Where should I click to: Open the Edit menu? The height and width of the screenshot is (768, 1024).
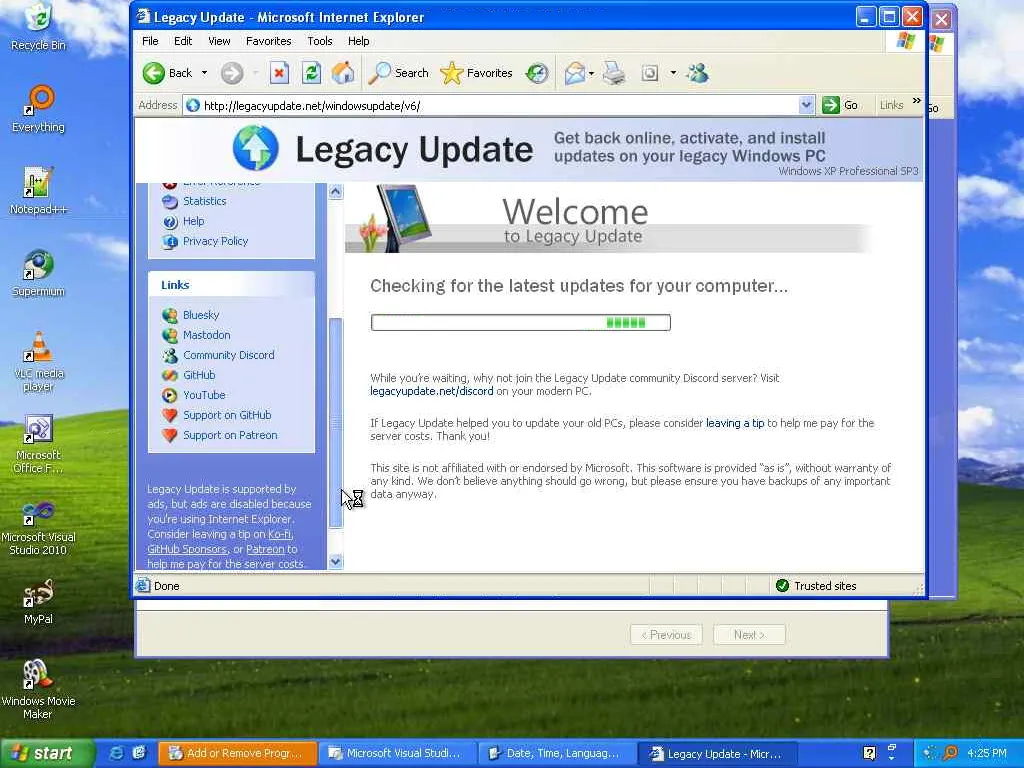coord(183,40)
